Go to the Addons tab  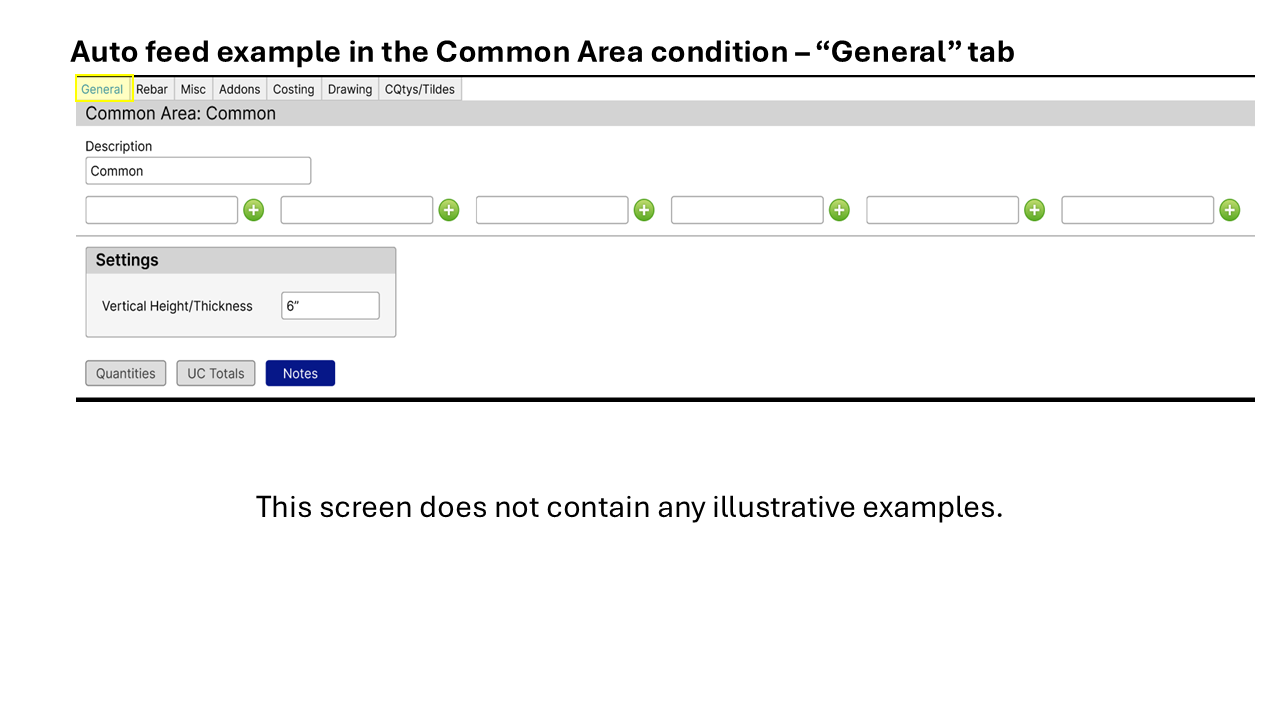[x=240, y=89]
